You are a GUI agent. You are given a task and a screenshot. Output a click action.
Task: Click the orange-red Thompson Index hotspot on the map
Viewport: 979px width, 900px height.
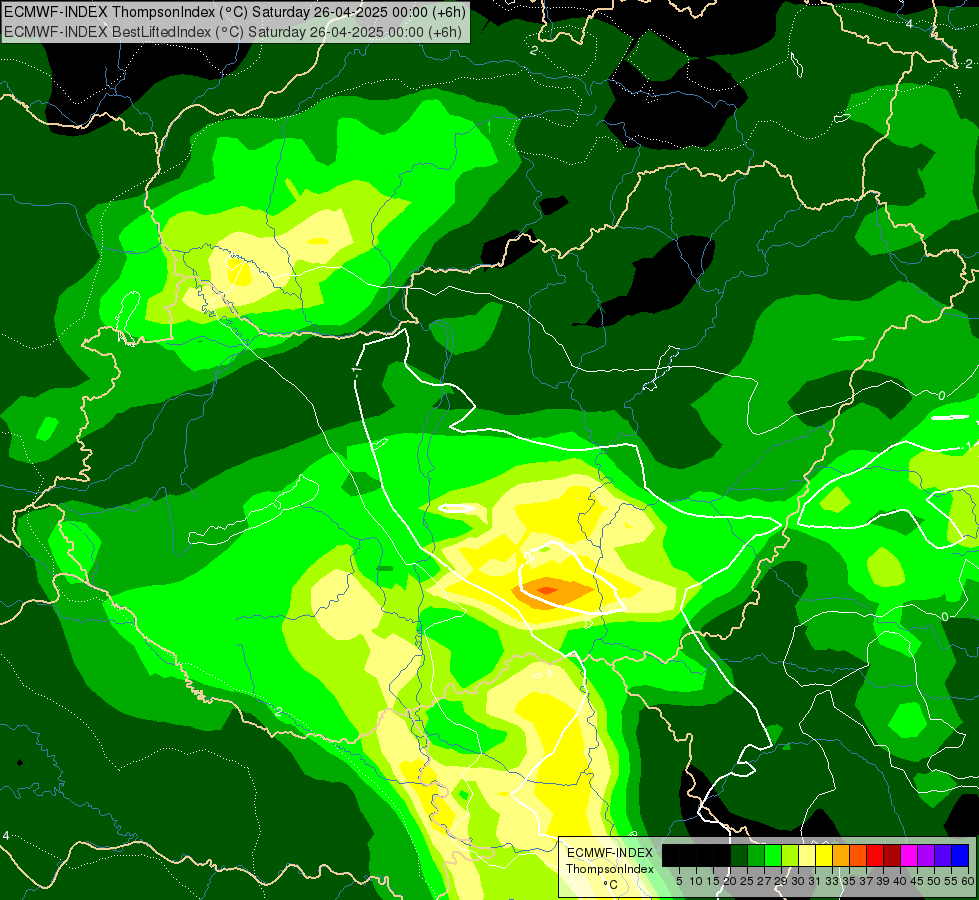pos(548,590)
